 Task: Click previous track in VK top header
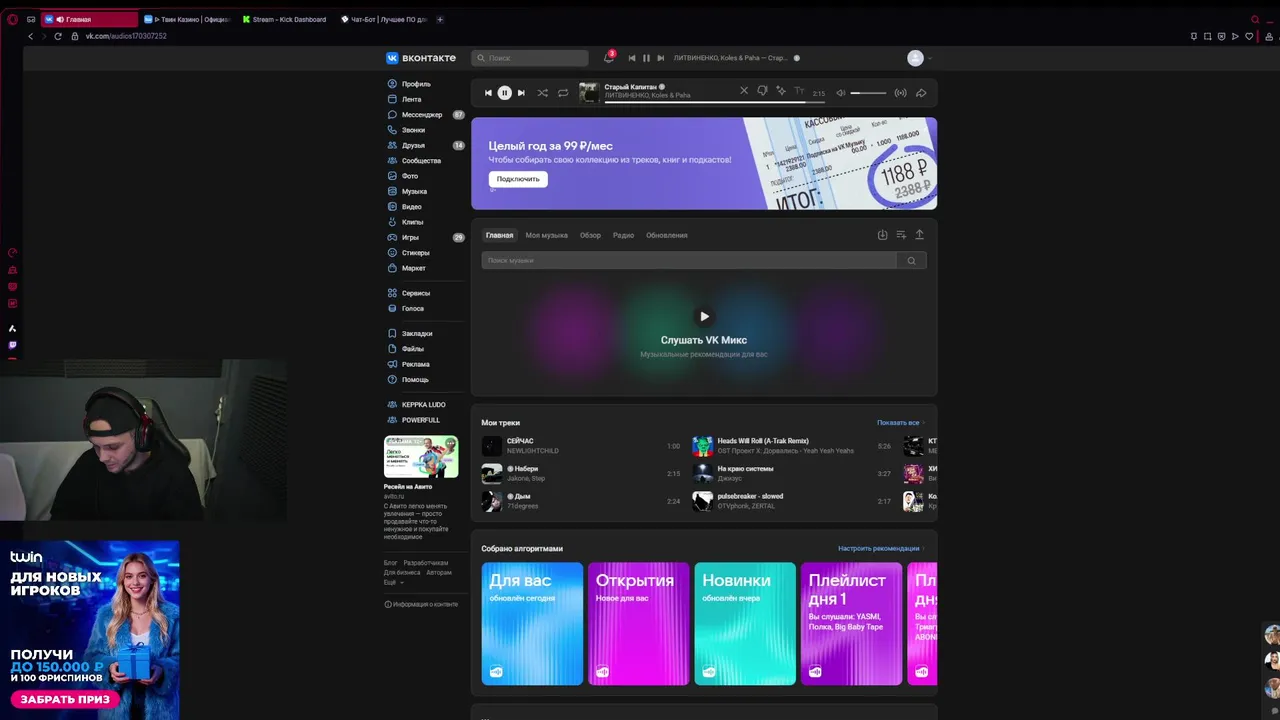pos(632,58)
